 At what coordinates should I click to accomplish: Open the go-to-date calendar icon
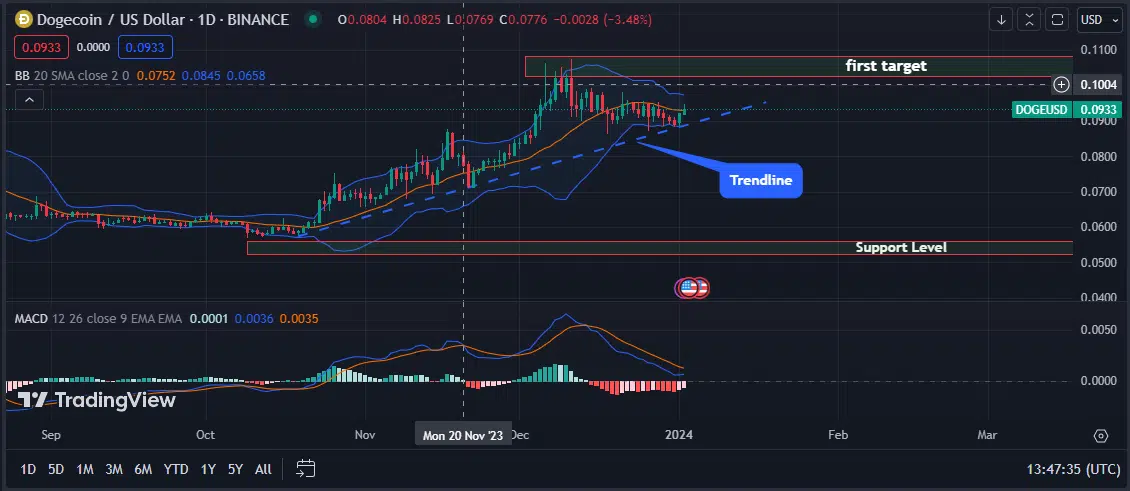coord(306,469)
